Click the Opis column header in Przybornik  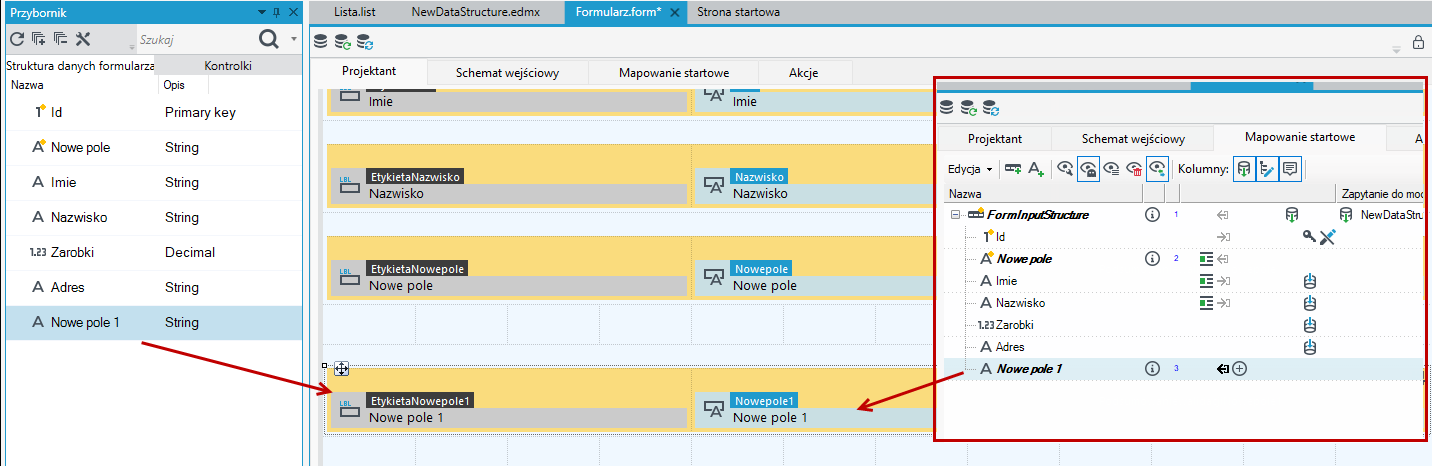174,85
